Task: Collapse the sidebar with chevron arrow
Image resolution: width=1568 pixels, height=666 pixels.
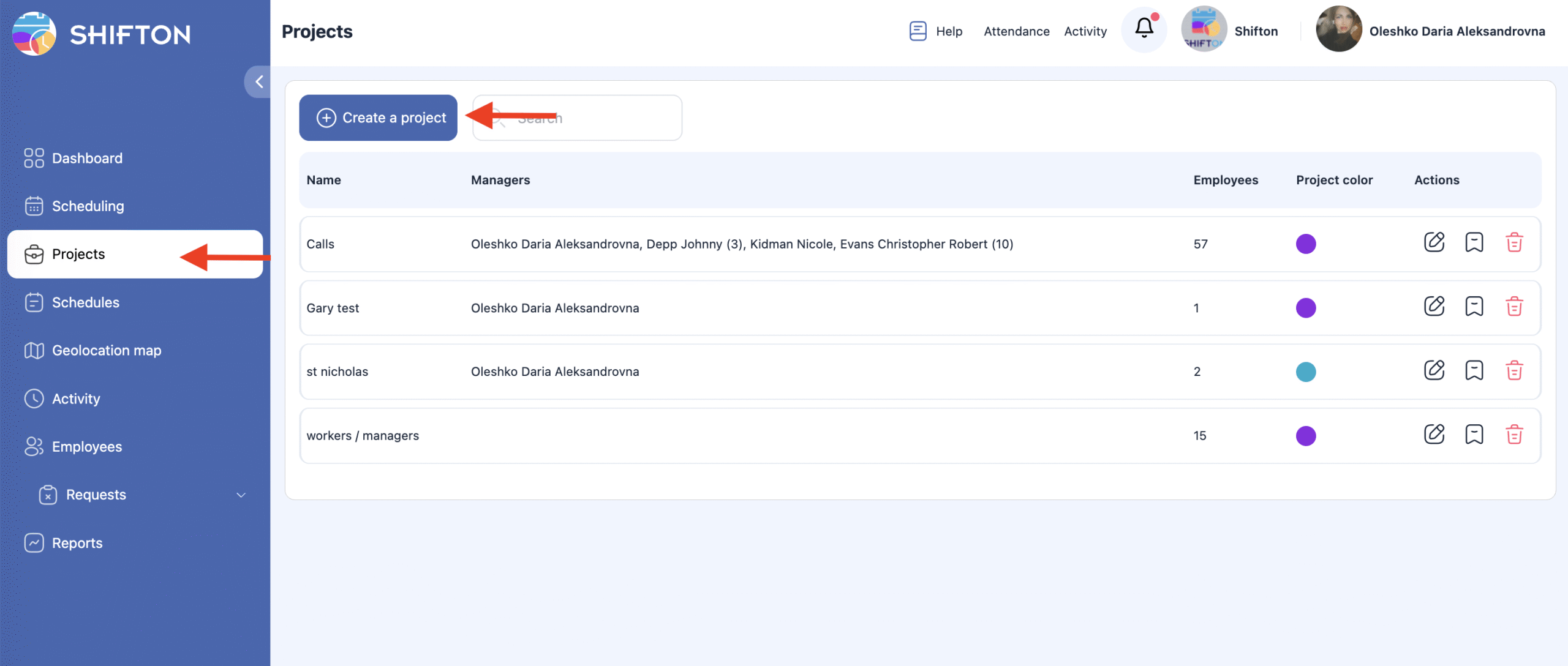Action: 259,81
